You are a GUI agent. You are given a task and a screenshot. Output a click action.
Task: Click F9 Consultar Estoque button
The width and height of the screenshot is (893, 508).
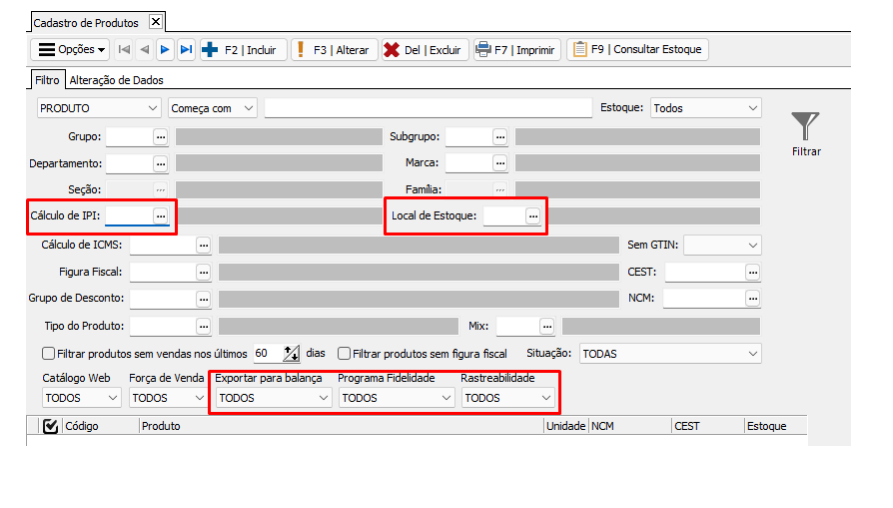[x=638, y=49]
